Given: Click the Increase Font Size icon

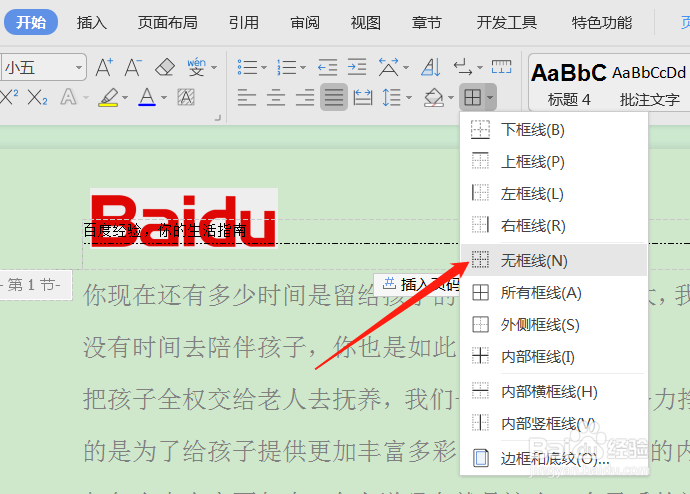Looking at the screenshot, I should pyautogui.click(x=105, y=67).
